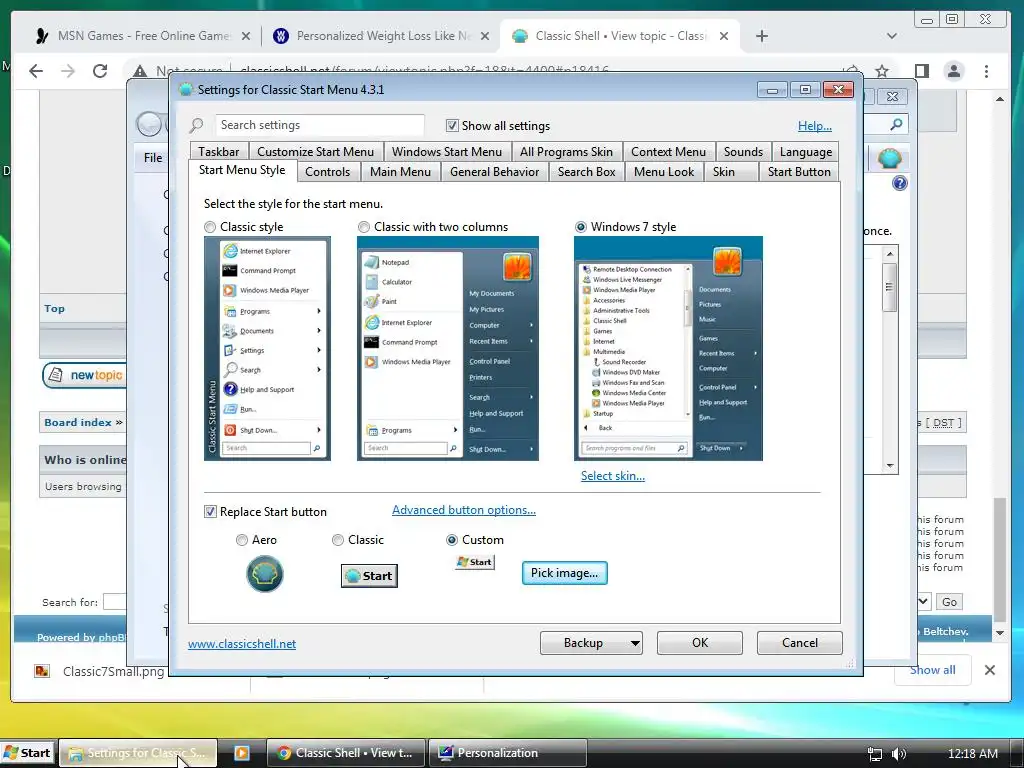Click the network tray icon
Image resolution: width=1024 pixels, height=768 pixels.
pos(874,754)
